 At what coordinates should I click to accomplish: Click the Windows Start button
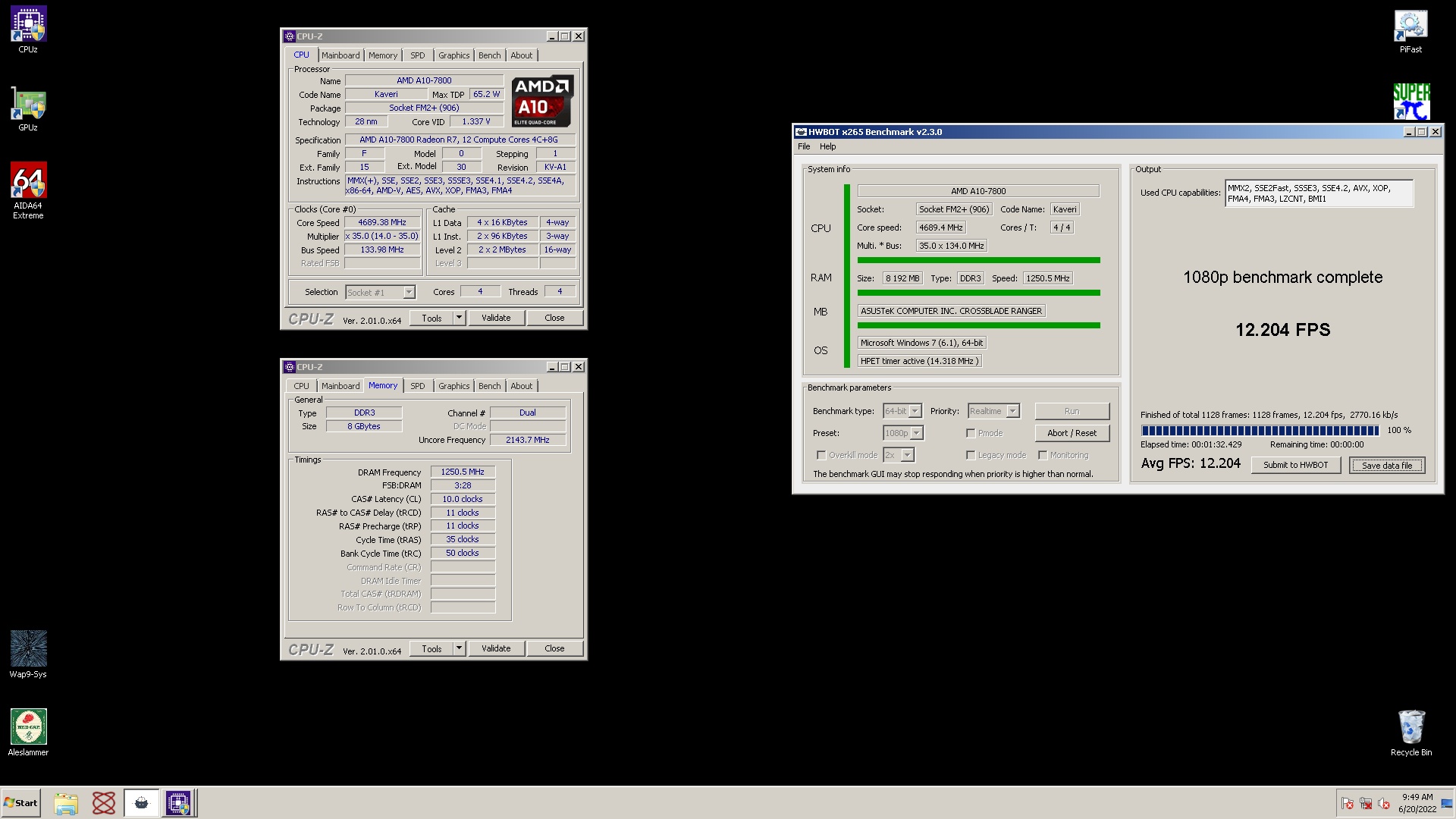pyautogui.click(x=20, y=803)
